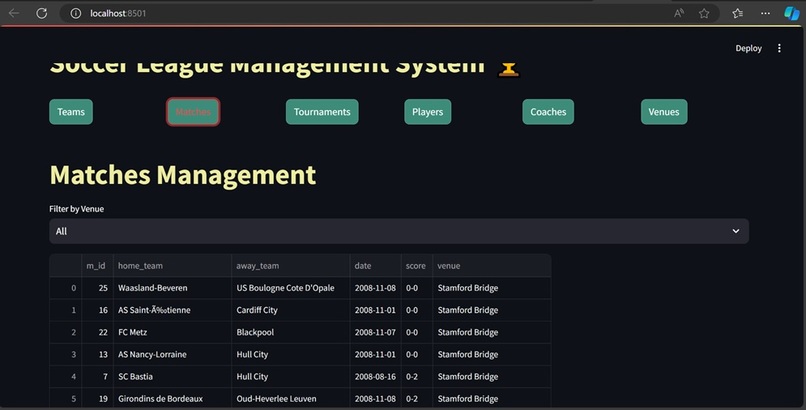Switch to Tournaments section

pyautogui.click(x=322, y=112)
